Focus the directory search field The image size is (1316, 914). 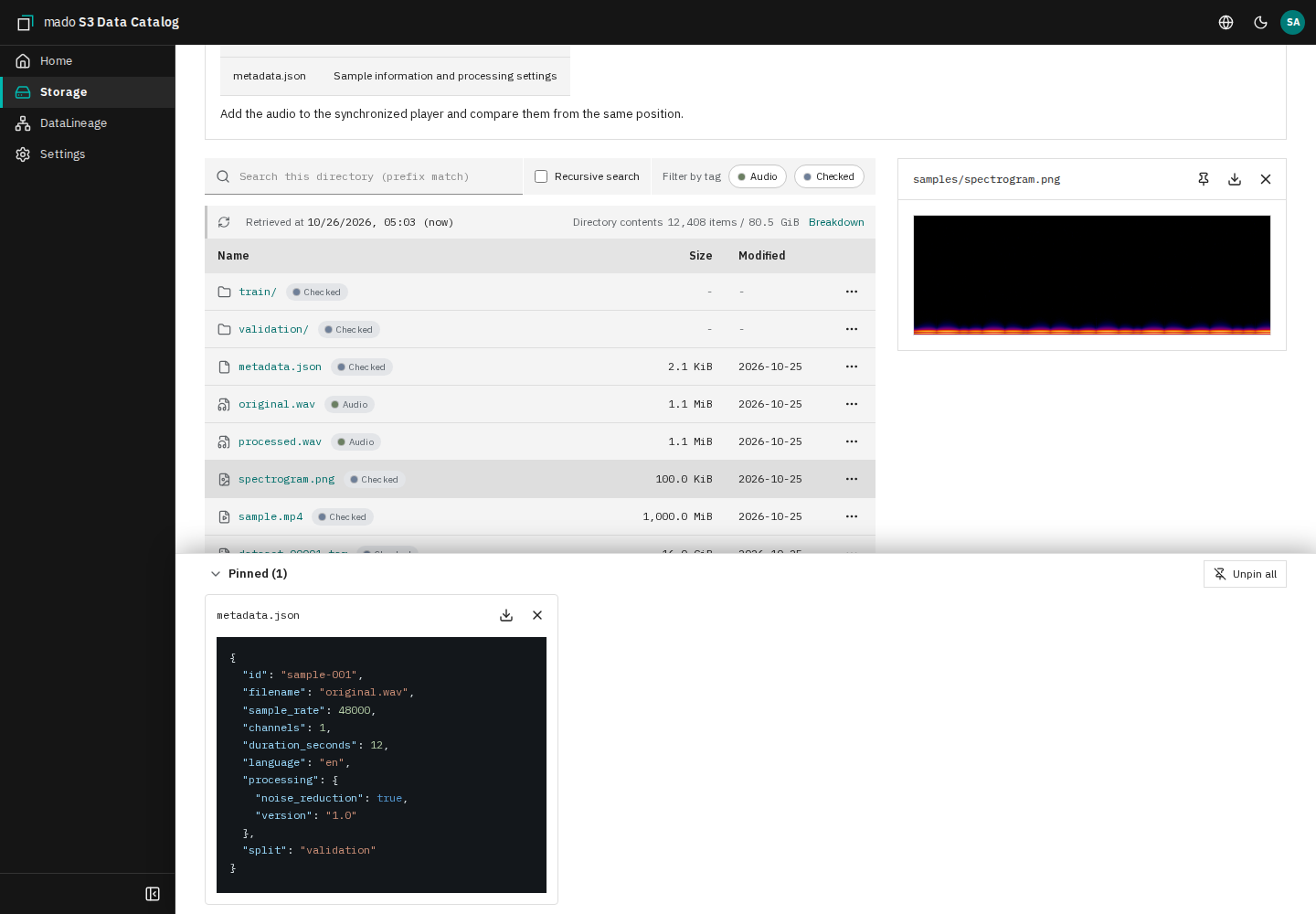pos(364,176)
